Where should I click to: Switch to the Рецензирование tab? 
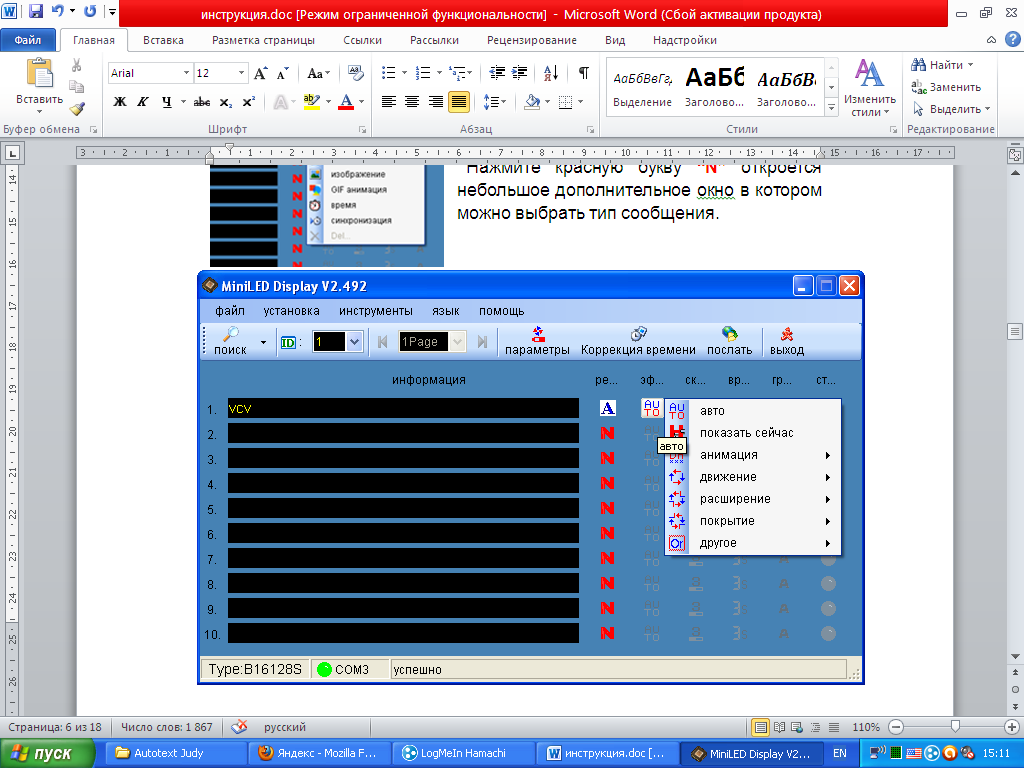tap(532, 40)
